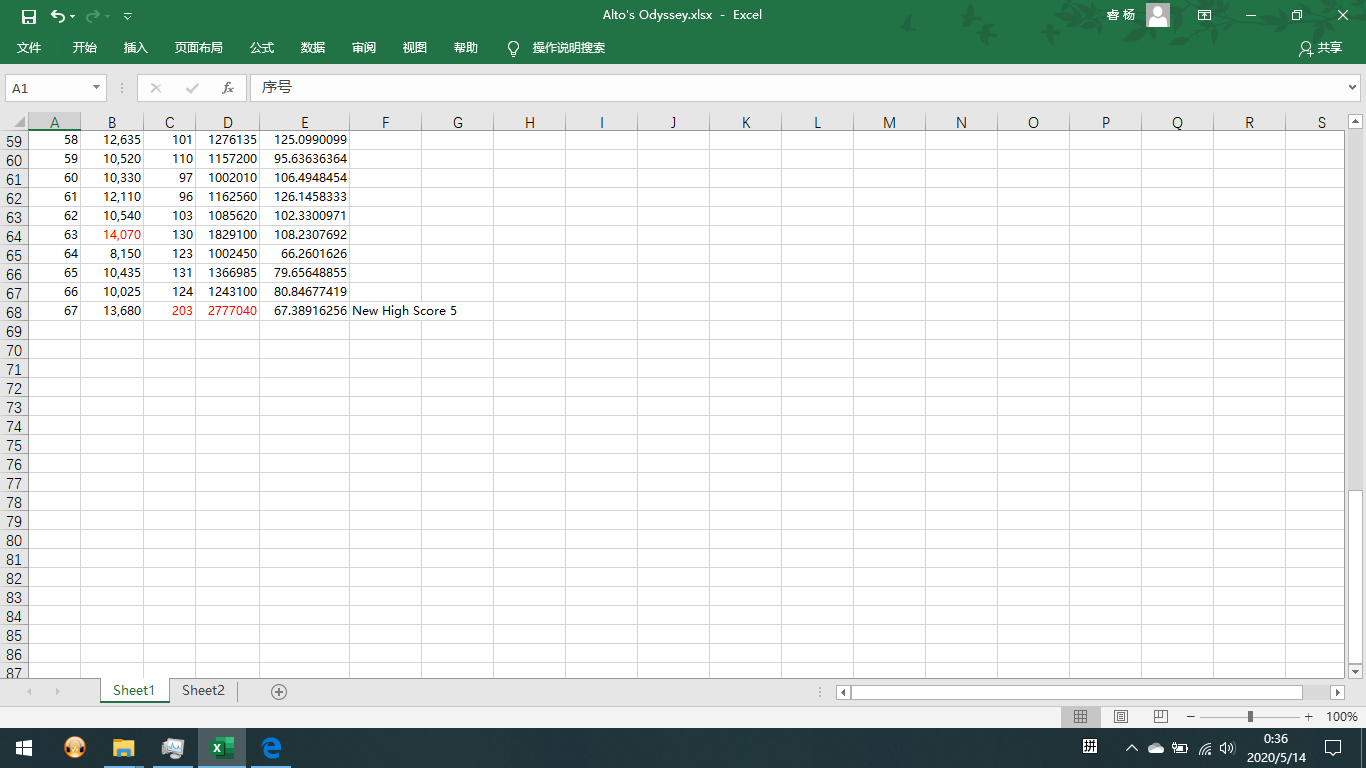Viewport: 1366px width, 768px height.
Task: Switch to the Sheet2 tab
Action: click(x=203, y=691)
